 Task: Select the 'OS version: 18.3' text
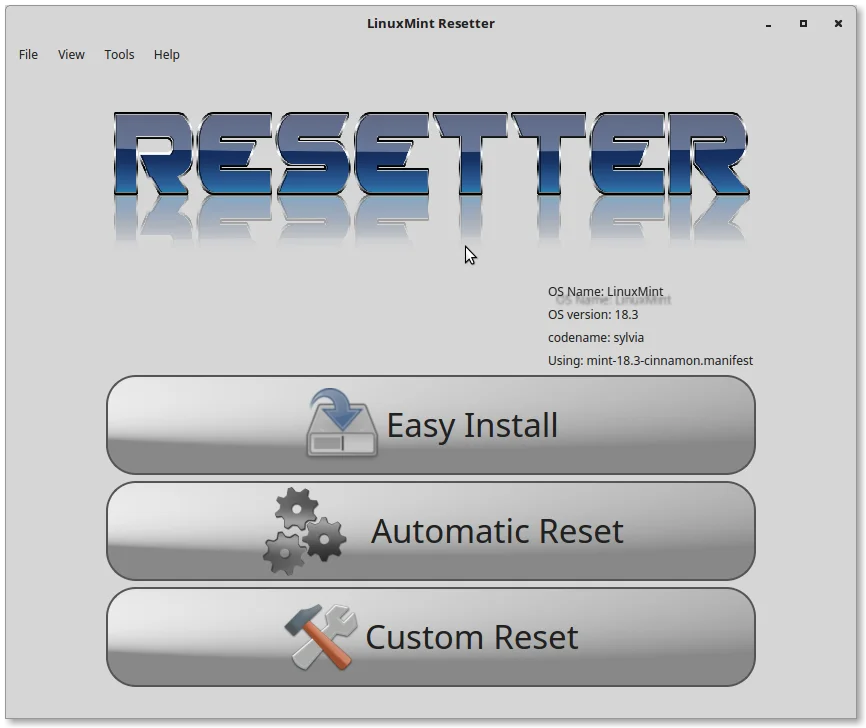[x=593, y=315]
